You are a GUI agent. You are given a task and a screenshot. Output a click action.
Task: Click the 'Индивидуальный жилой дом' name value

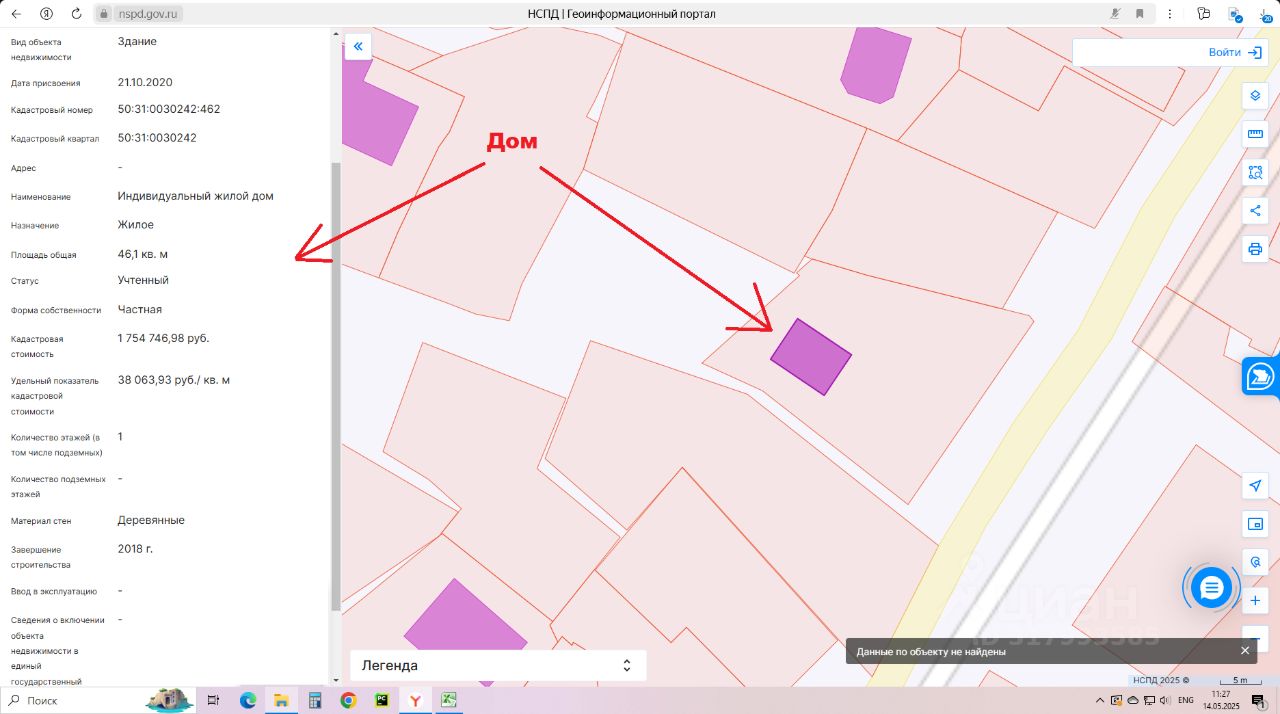[196, 196]
